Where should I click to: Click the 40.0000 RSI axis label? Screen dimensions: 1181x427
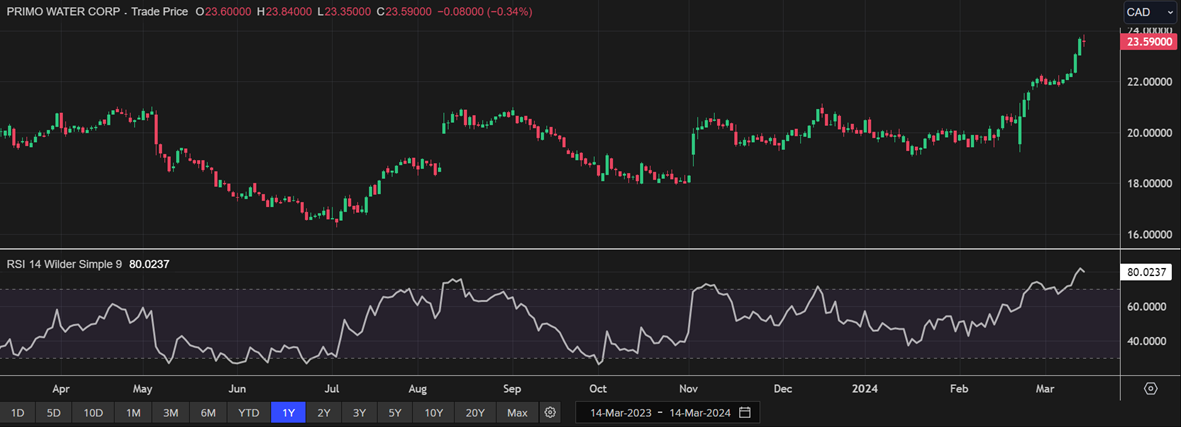pyautogui.click(x=1148, y=341)
